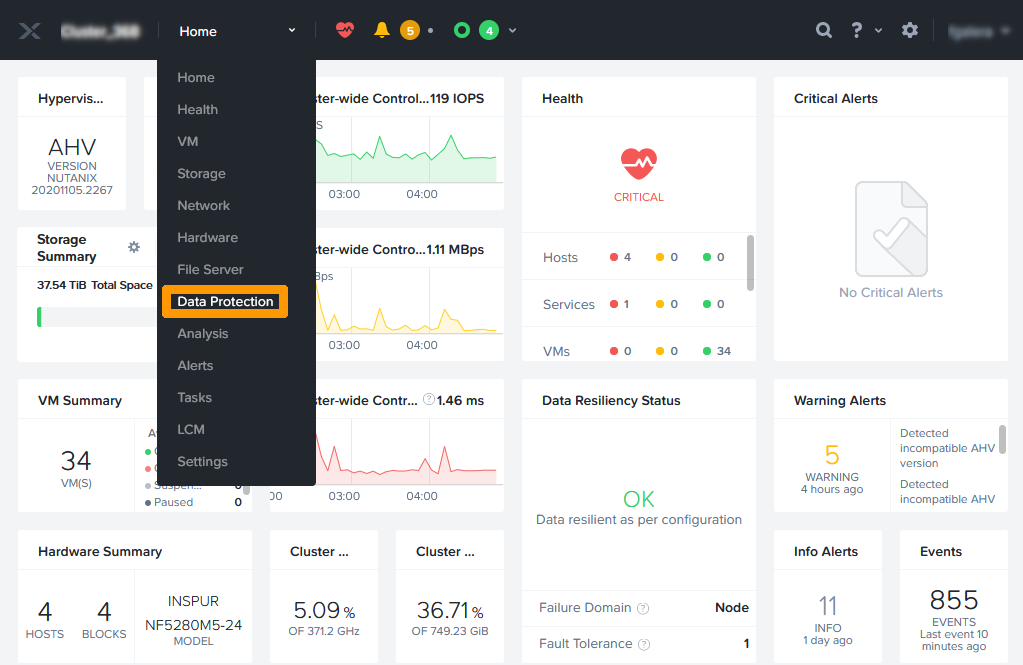Expand the help menu chevron

(879, 31)
